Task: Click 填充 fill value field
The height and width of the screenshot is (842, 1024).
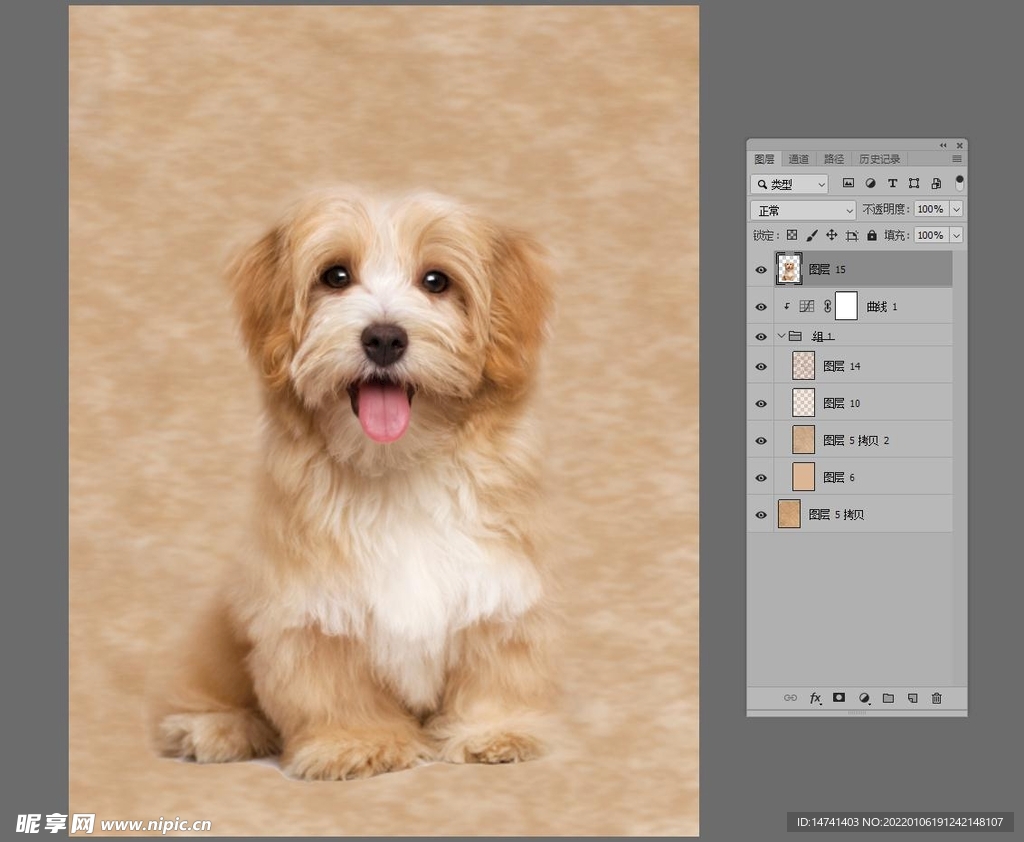Action: tap(931, 235)
